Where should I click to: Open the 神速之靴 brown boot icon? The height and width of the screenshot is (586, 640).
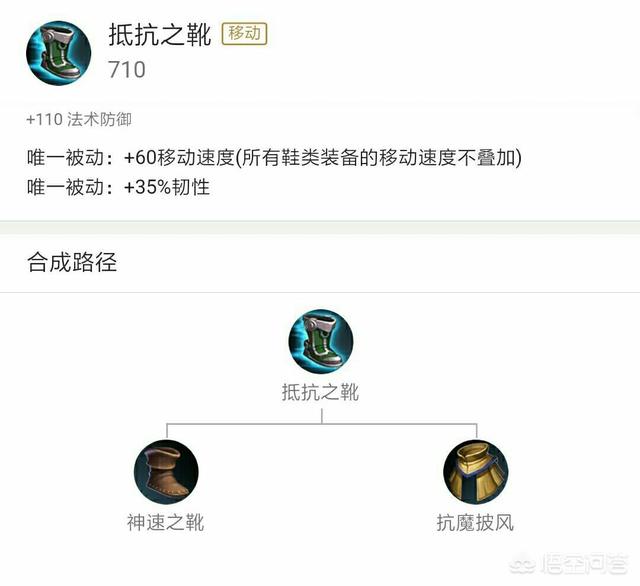166,472
